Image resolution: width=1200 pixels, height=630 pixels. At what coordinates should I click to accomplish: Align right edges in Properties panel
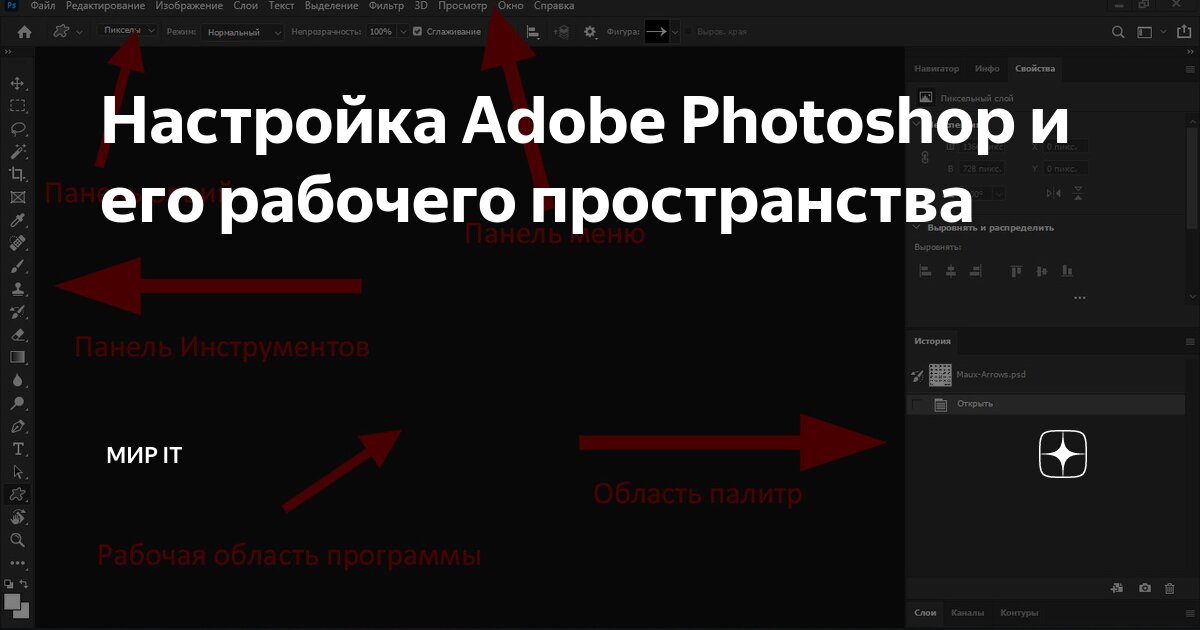[x=976, y=270]
